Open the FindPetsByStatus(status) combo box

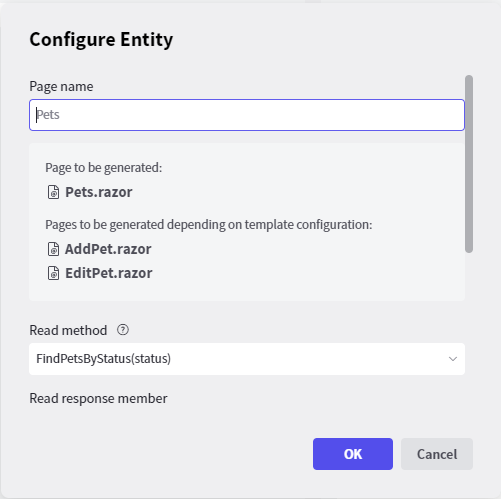(247, 359)
